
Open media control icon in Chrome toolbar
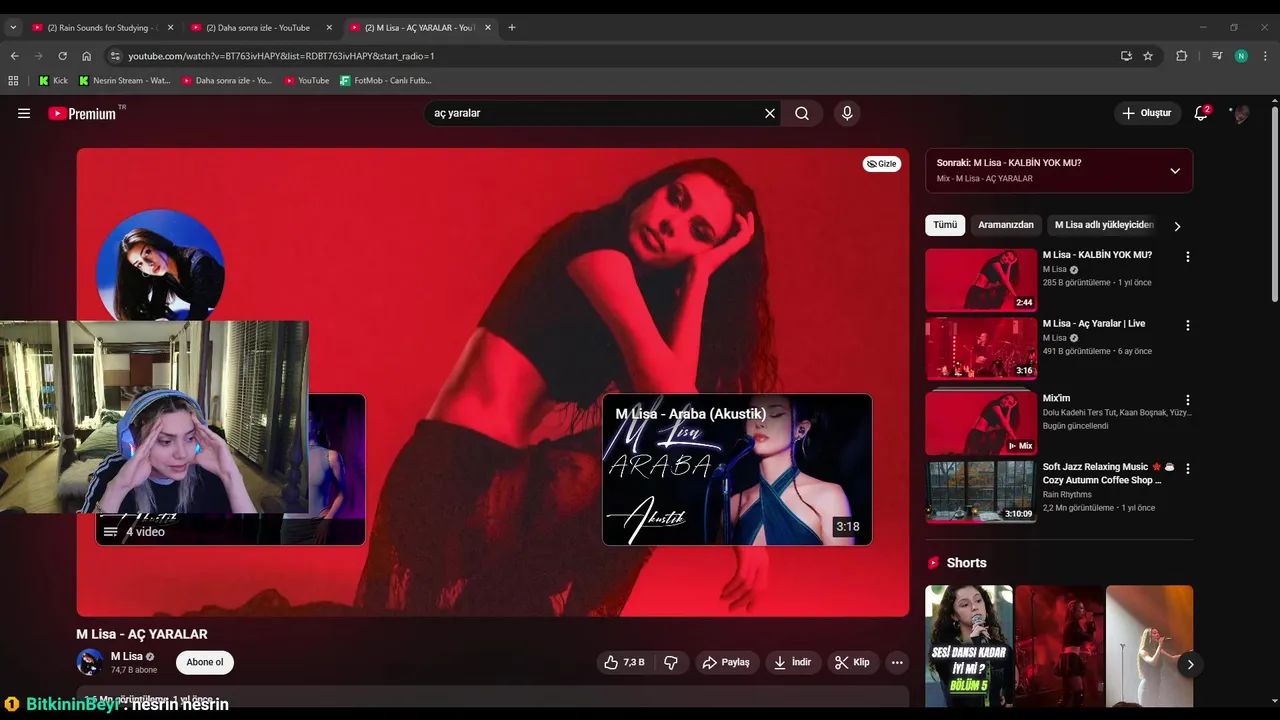1217,56
